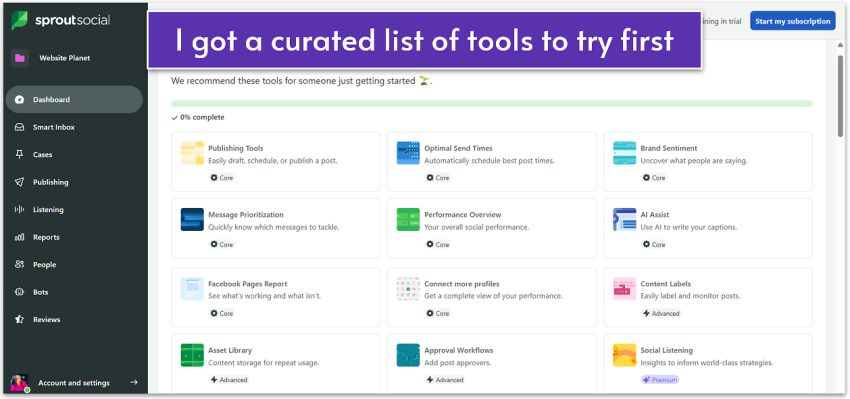This screenshot has width=850, height=399.
Task: Click 'Easily draft, schedule, or publish a post.'
Action: pyautogui.click(x=273, y=161)
